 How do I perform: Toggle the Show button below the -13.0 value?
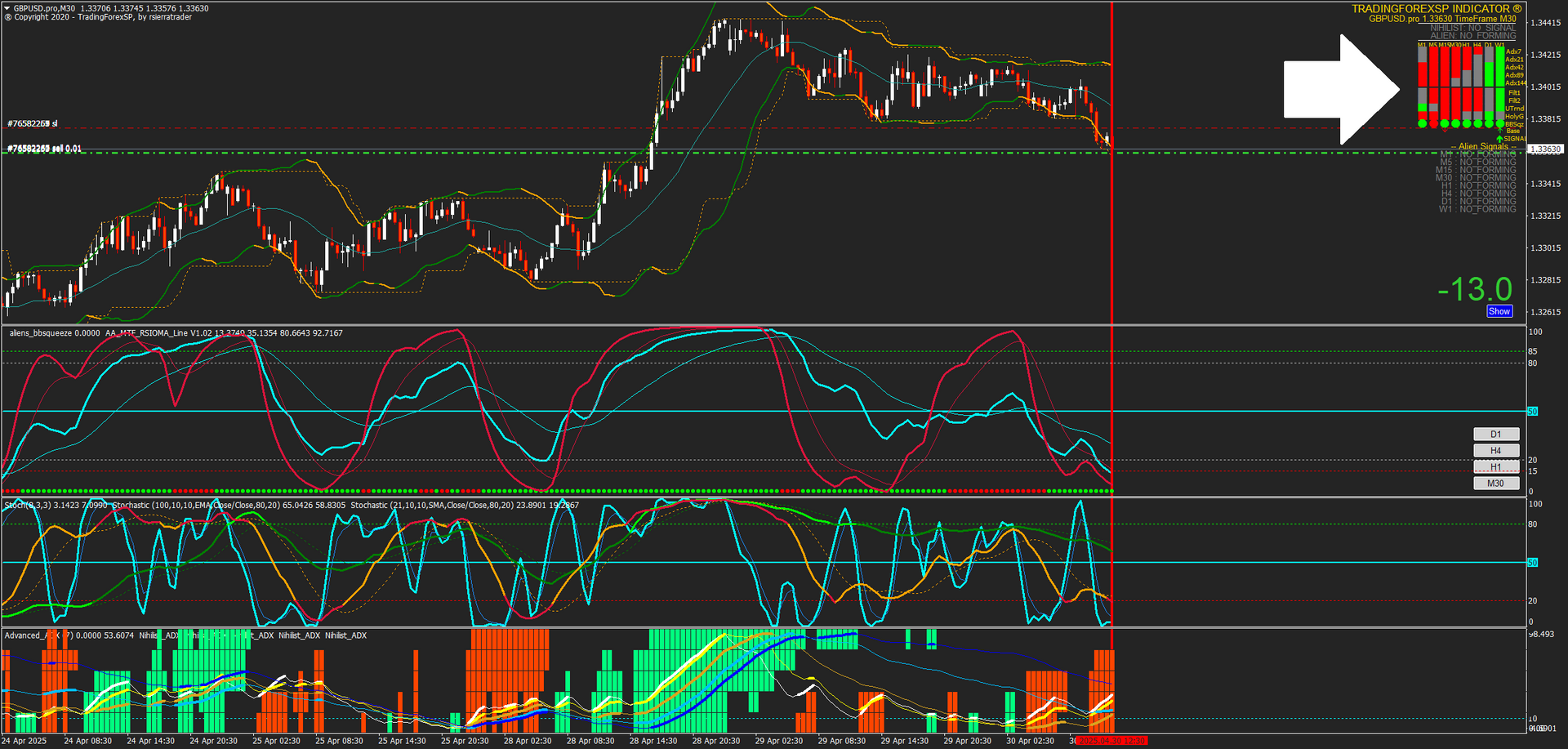coord(1499,311)
